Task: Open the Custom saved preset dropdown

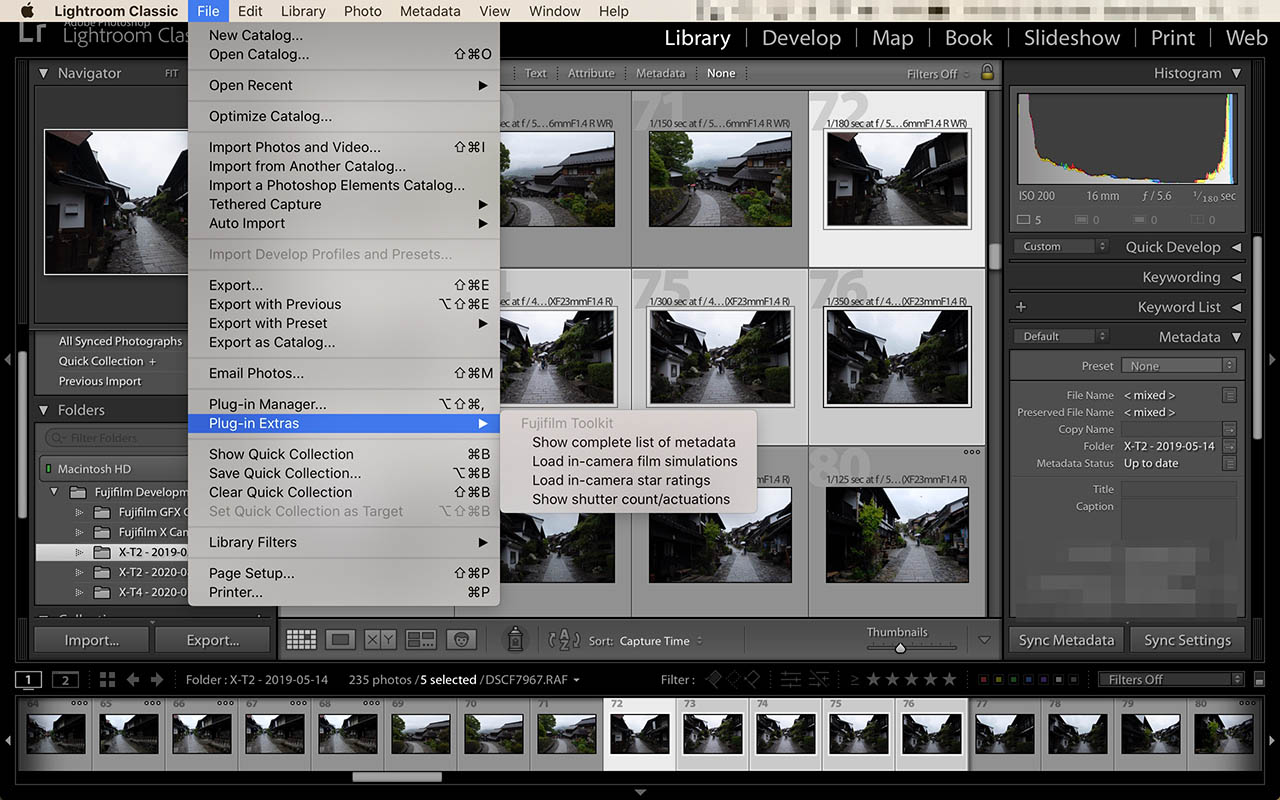Action: [x=1061, y=247]
